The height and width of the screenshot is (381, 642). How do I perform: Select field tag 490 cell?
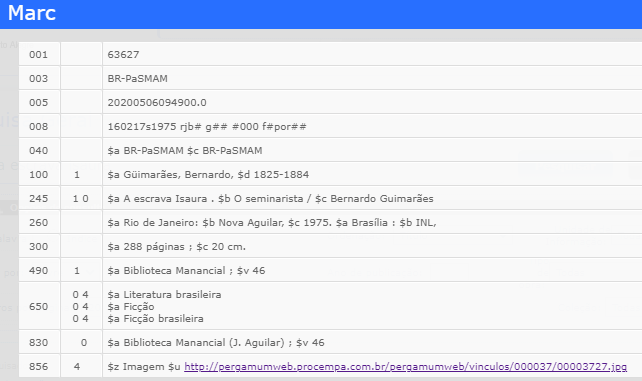pyautogui.click(x=38, y=271)
